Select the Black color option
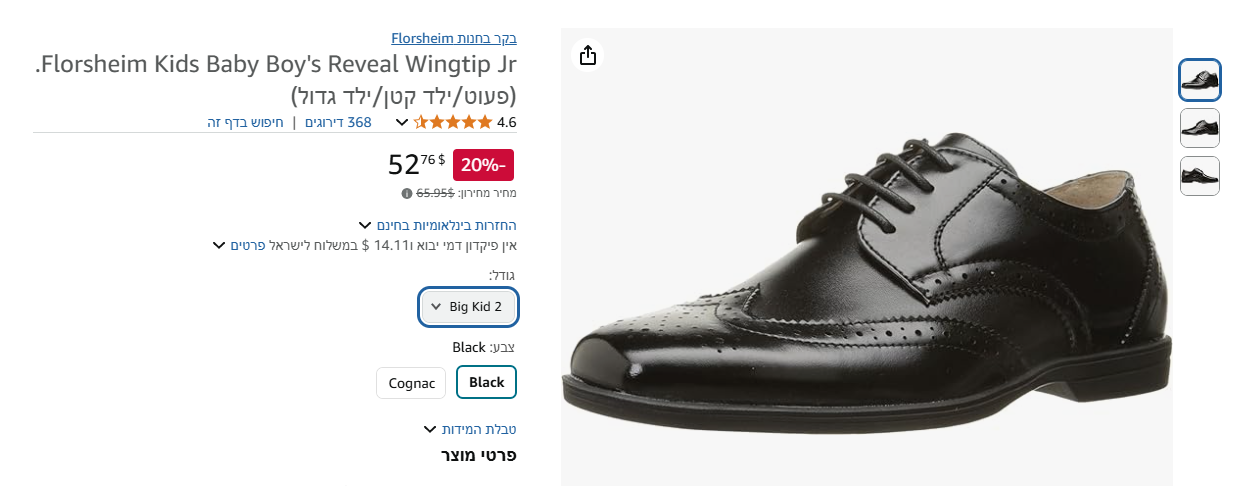 (486, 382)
